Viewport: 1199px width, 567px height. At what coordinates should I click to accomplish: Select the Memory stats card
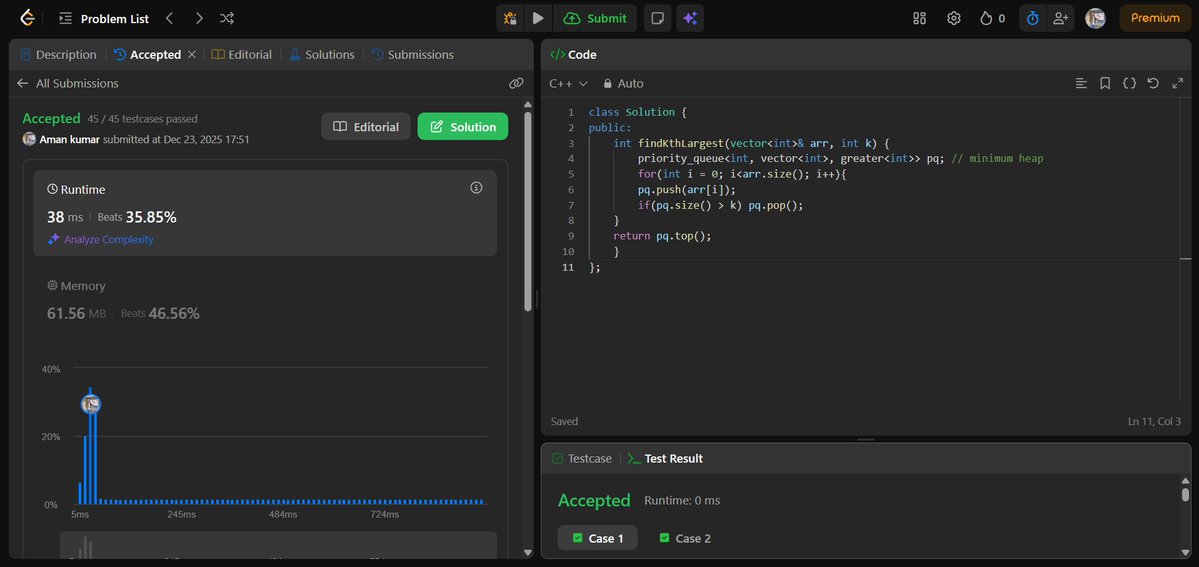tap(265, 300)
